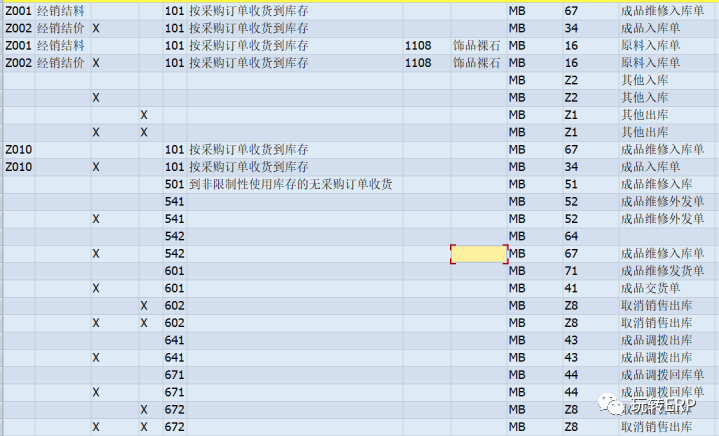Click '取消销售出库' in the 602 row with two X
719x436 pixels.
[x=656, y=323]
